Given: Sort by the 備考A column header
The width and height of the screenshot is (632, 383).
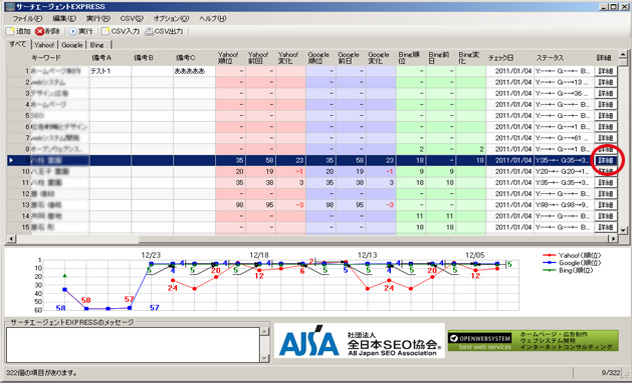Looking at the screenshot, I should 110,58.
